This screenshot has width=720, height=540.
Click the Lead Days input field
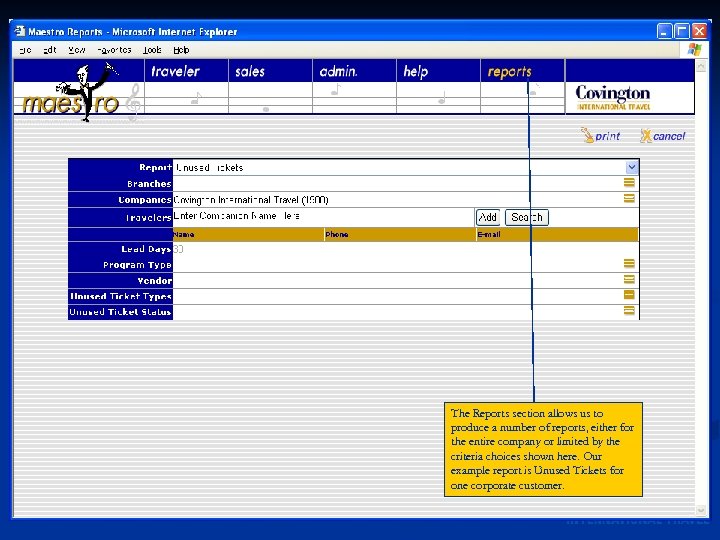(x=406, y=249)
